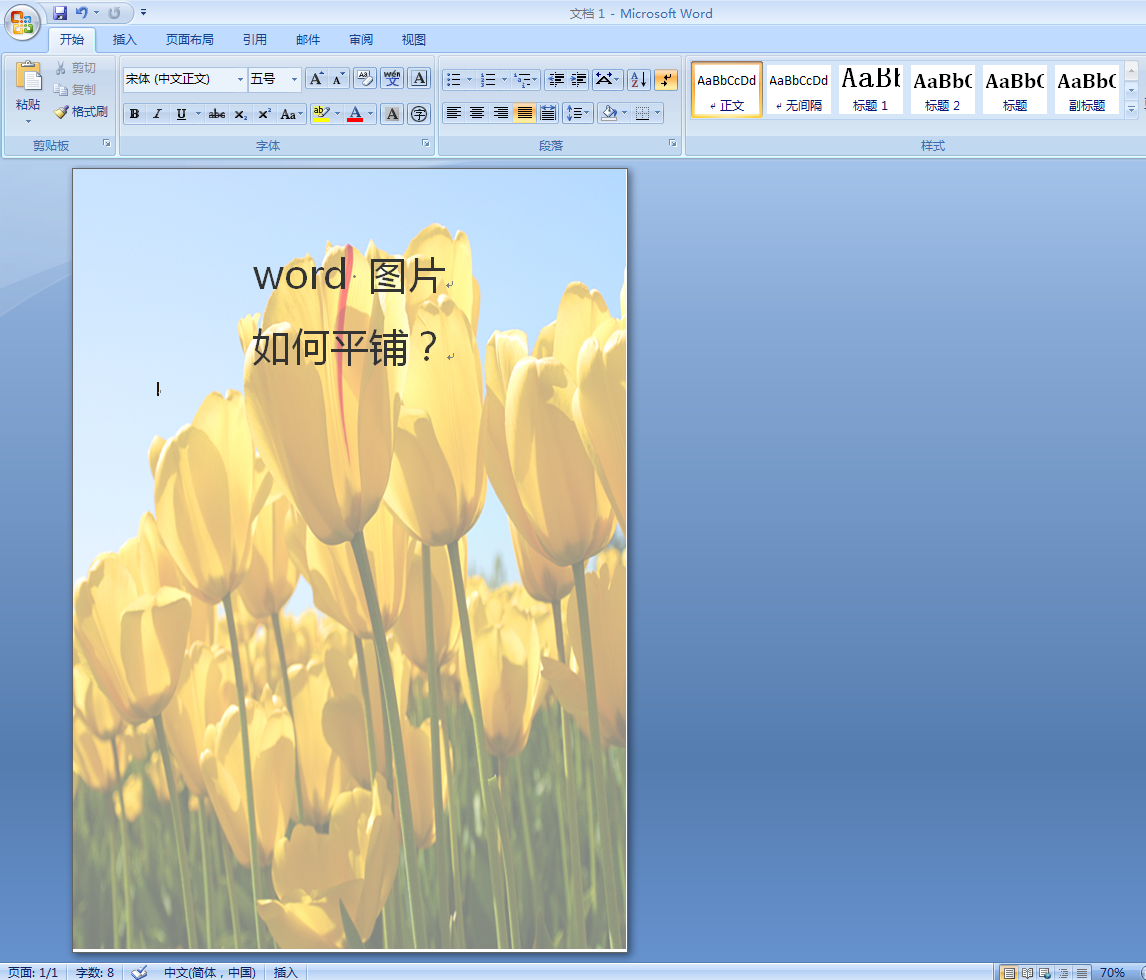Switch to the 插入 ribbon tab

tap(125, 40)
